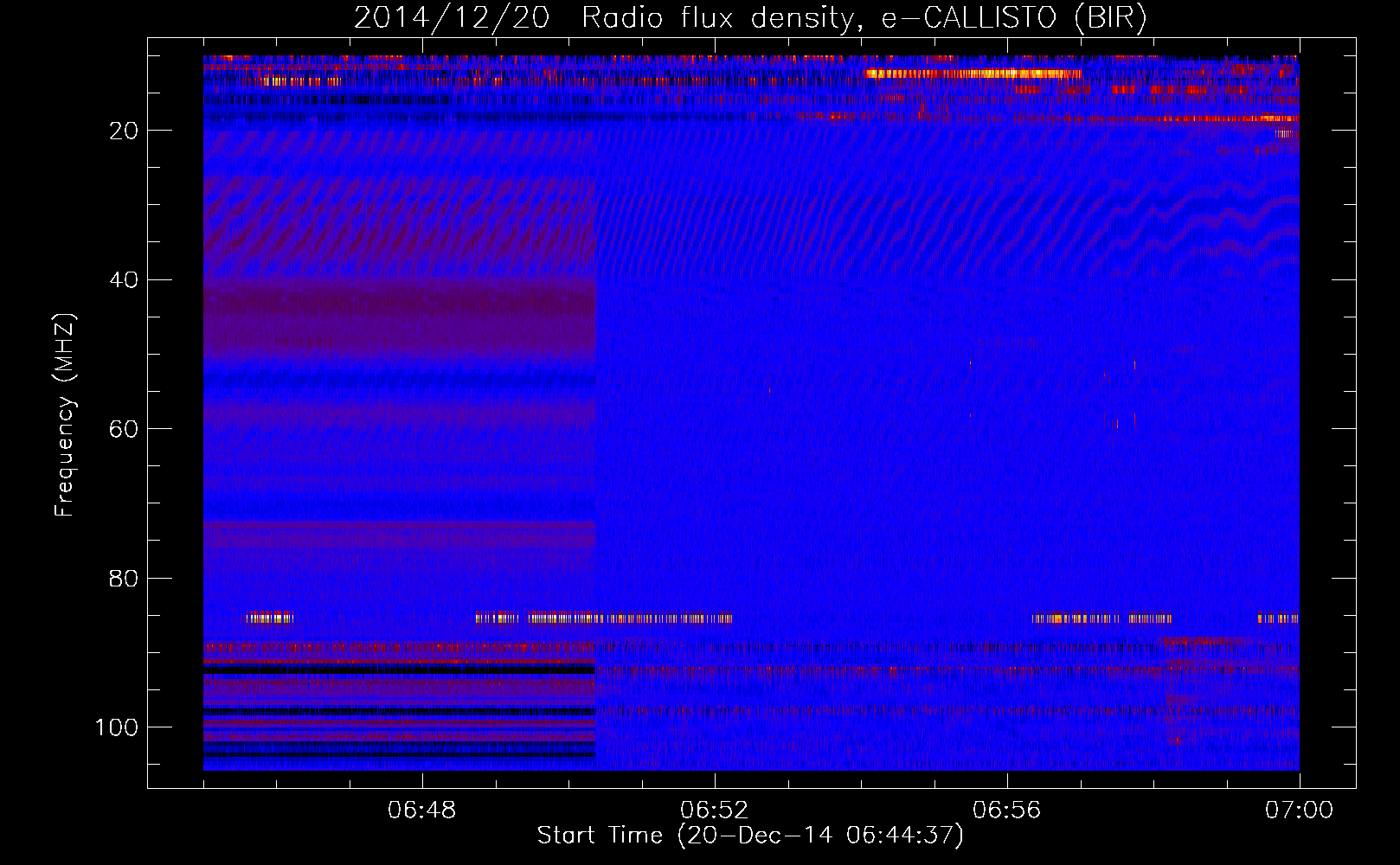Click the '60' frequency tick label
This screenshot has width=1400, height=865.
pos(124,429)
